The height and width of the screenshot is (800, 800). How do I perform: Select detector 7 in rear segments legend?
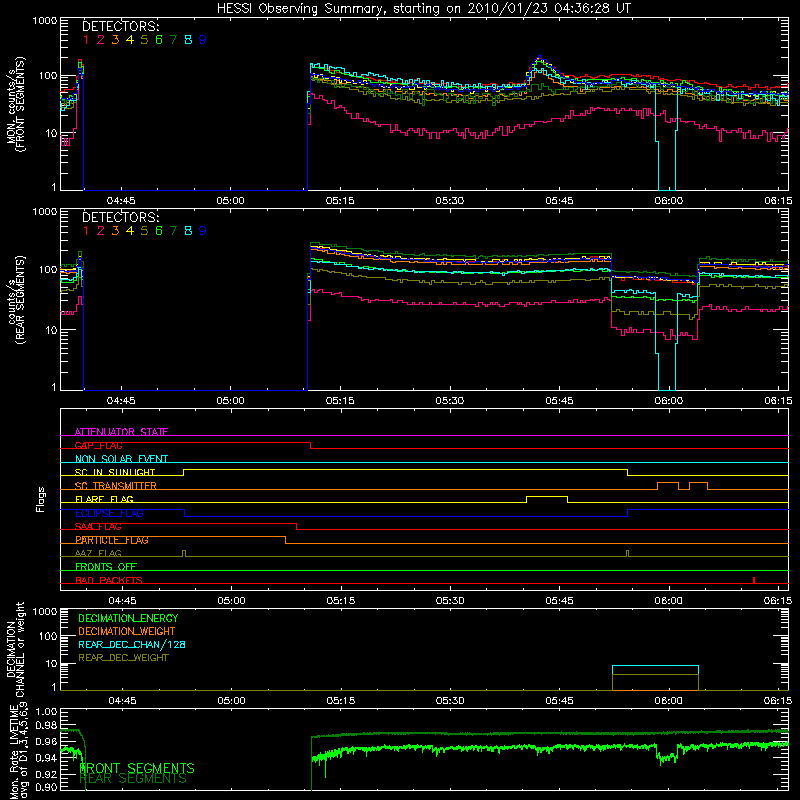pyautogui.click(x=173, y=231)
